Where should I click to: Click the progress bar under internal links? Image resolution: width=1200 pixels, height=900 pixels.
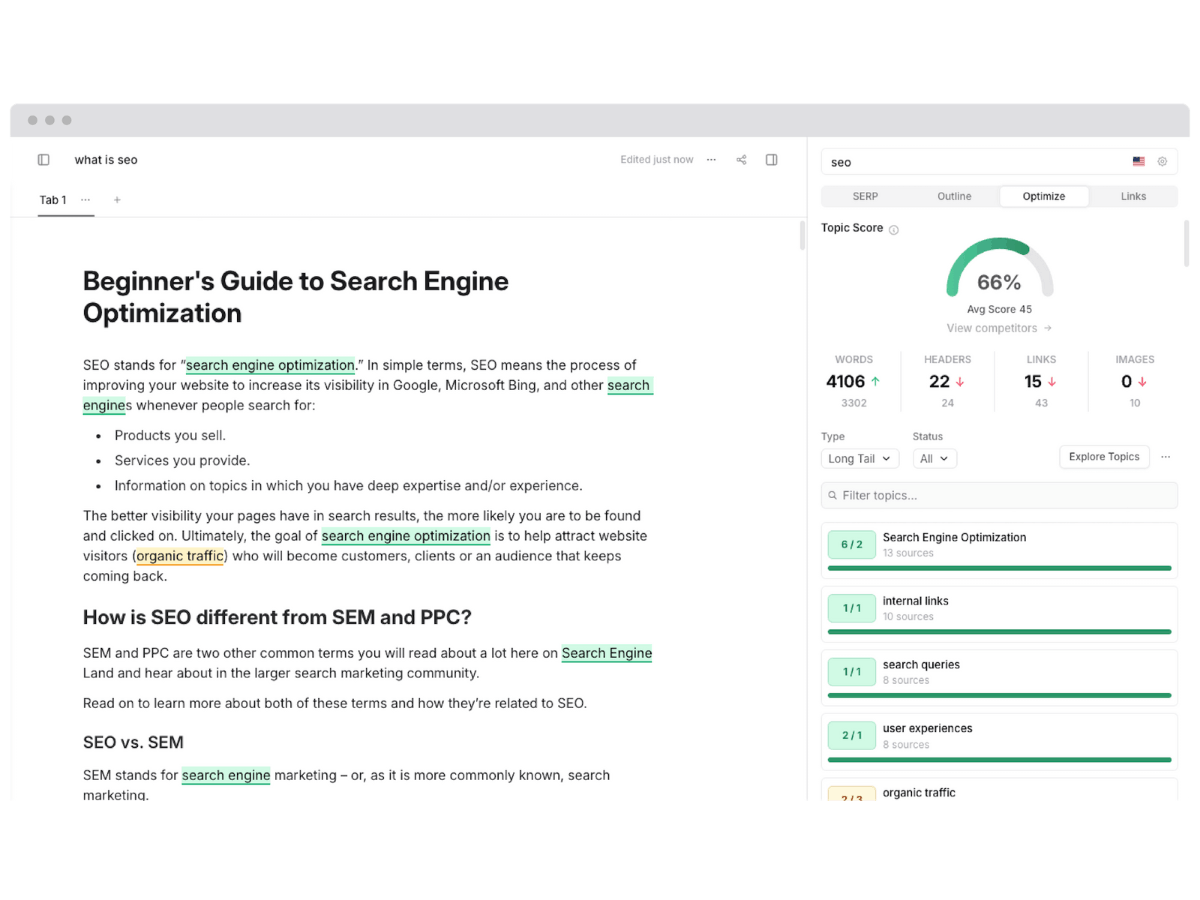pyautogui.click(x=999, y=630)
